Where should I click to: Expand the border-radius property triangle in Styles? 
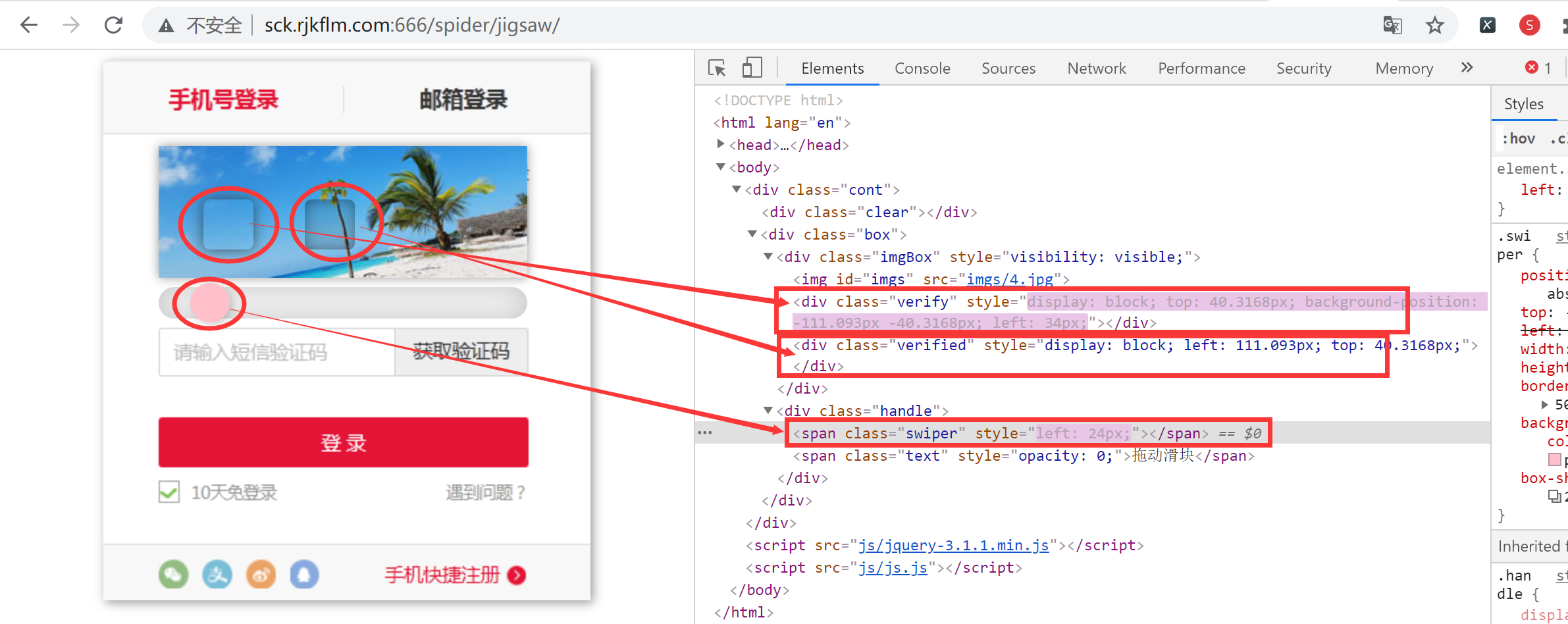pos(1545,404)
